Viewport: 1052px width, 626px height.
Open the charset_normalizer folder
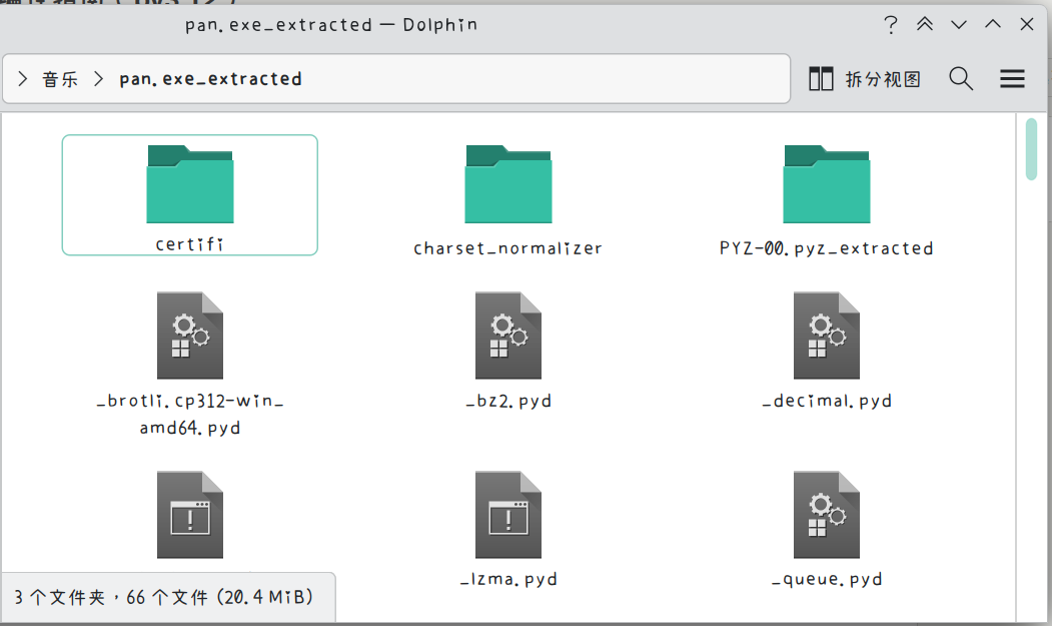coord(507,186)
